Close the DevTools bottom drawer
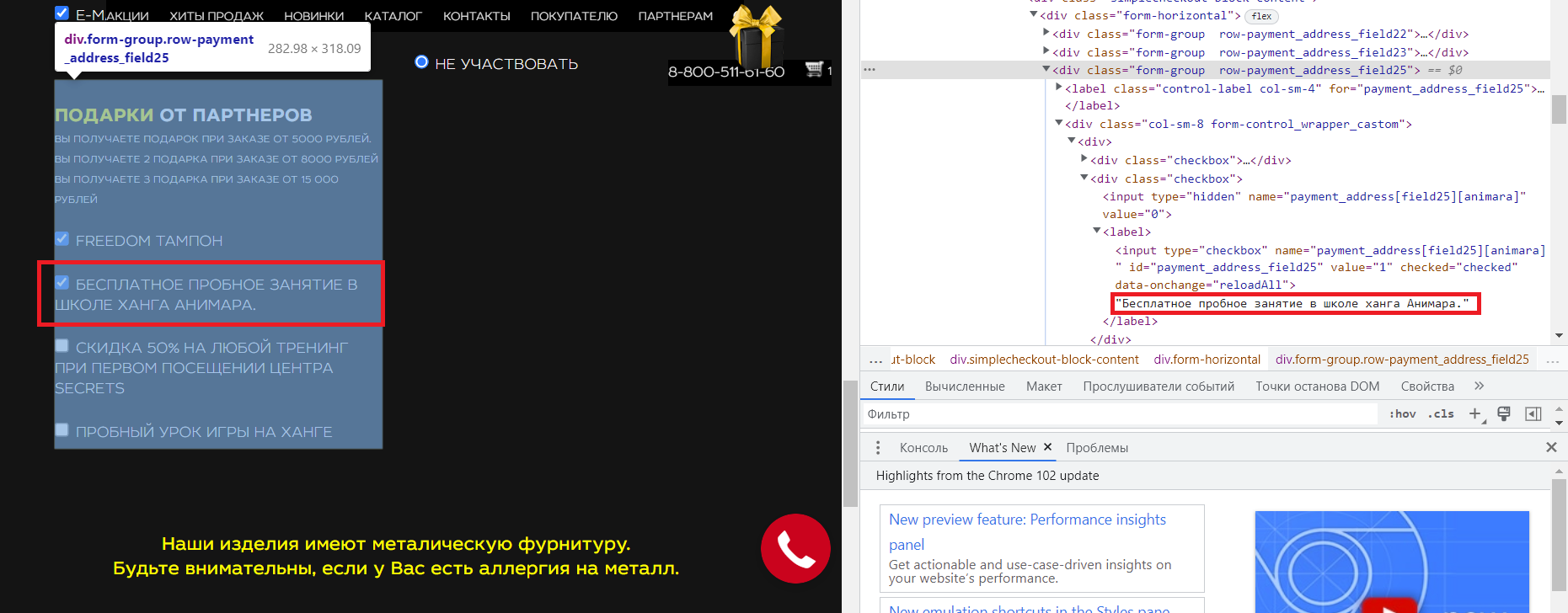The height and width of the screenshot is (613, 1568). click(1551, 447)
